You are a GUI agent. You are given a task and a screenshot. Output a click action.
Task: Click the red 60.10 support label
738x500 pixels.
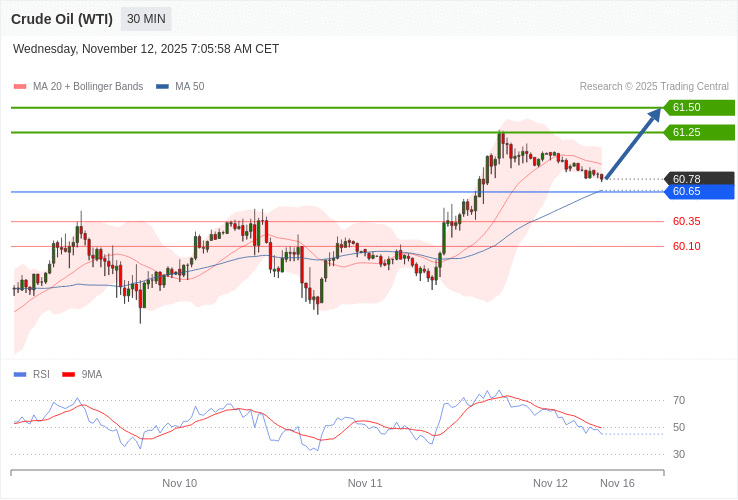(686, 246)
